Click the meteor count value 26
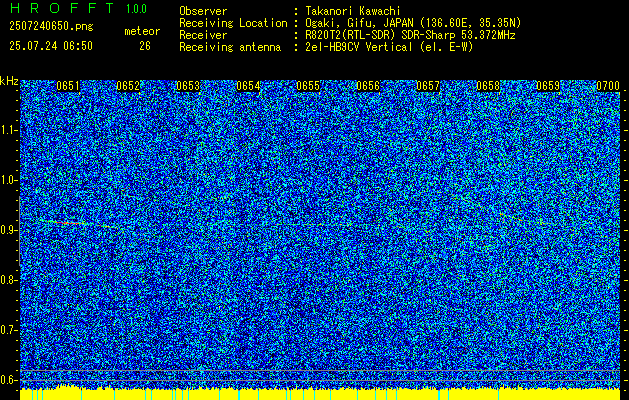Viewport: 629px width, 400px height. pyautogui.click(x=145, y=46)
